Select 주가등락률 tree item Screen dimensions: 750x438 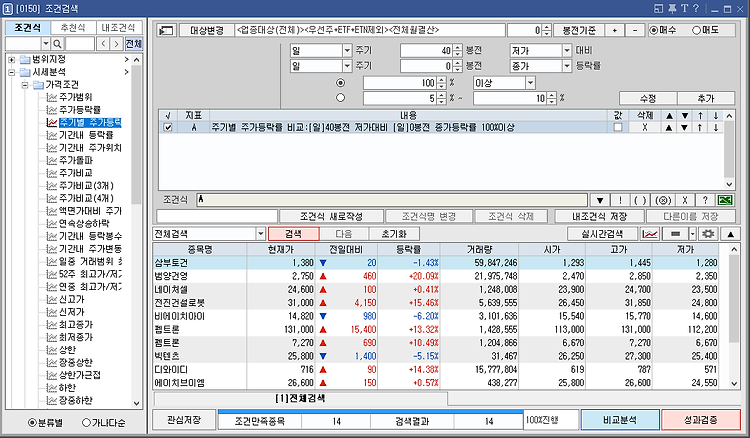79,110
